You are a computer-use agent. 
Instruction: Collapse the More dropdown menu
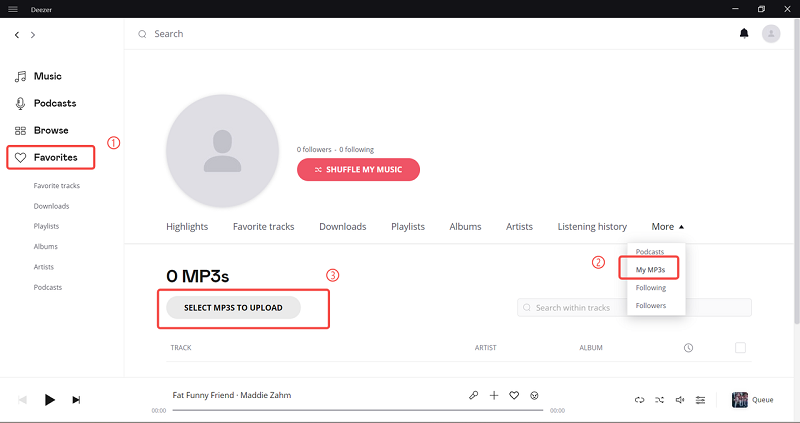click(x=667, y=227)
